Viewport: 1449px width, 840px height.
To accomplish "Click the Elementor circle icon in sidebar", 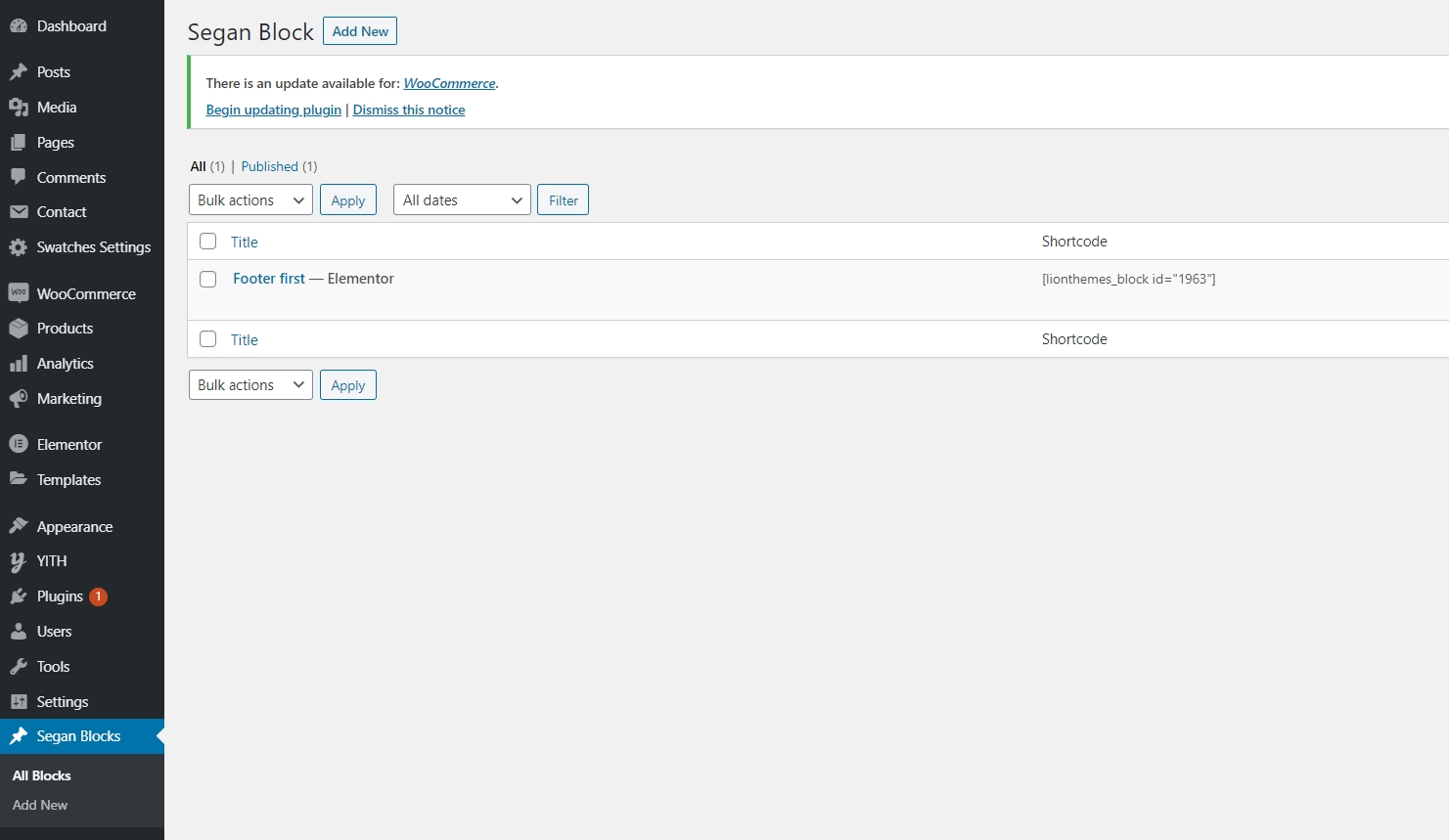I will pos(18,444).
